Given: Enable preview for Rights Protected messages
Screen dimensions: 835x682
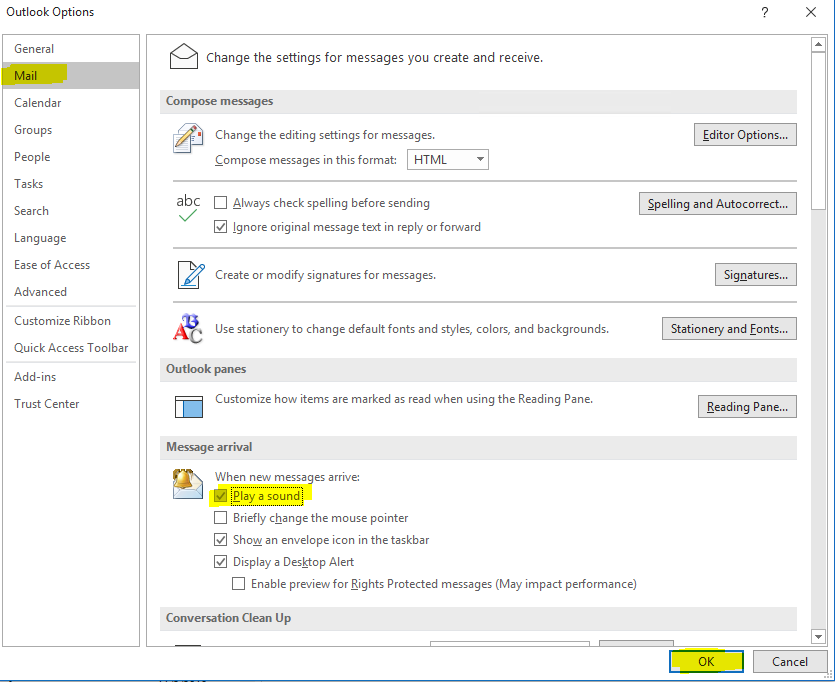Looking at the screenshot, I should click(239, 584).
